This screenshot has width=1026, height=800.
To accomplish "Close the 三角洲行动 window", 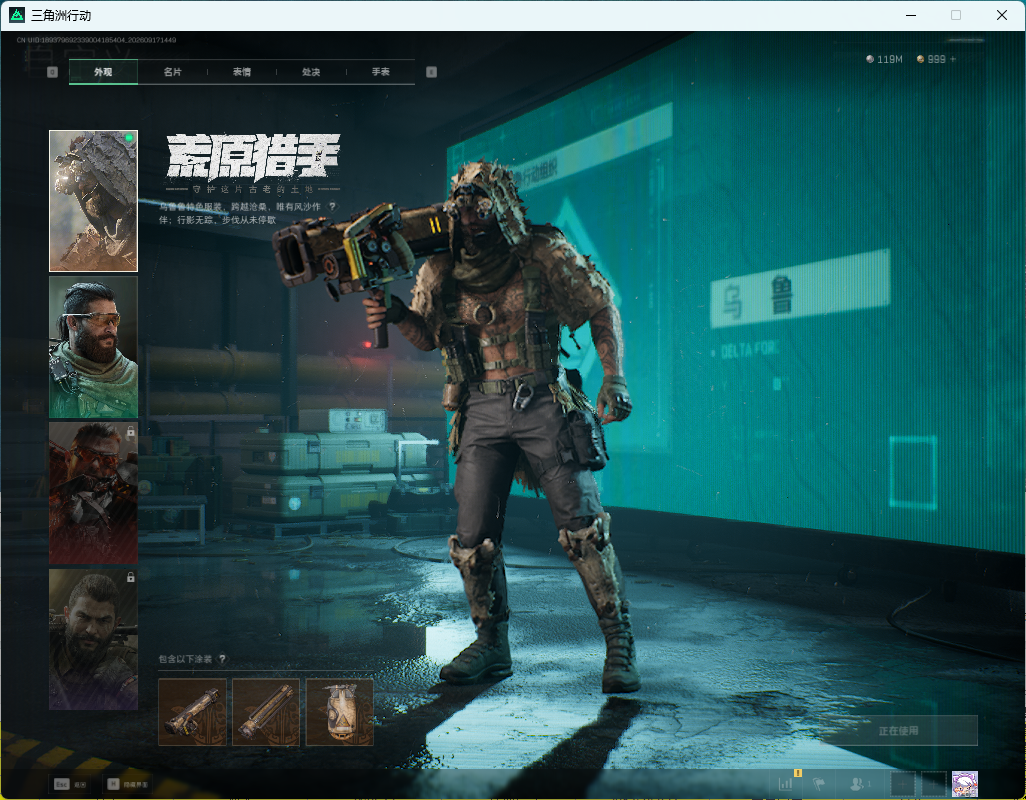I will 1002,15.
